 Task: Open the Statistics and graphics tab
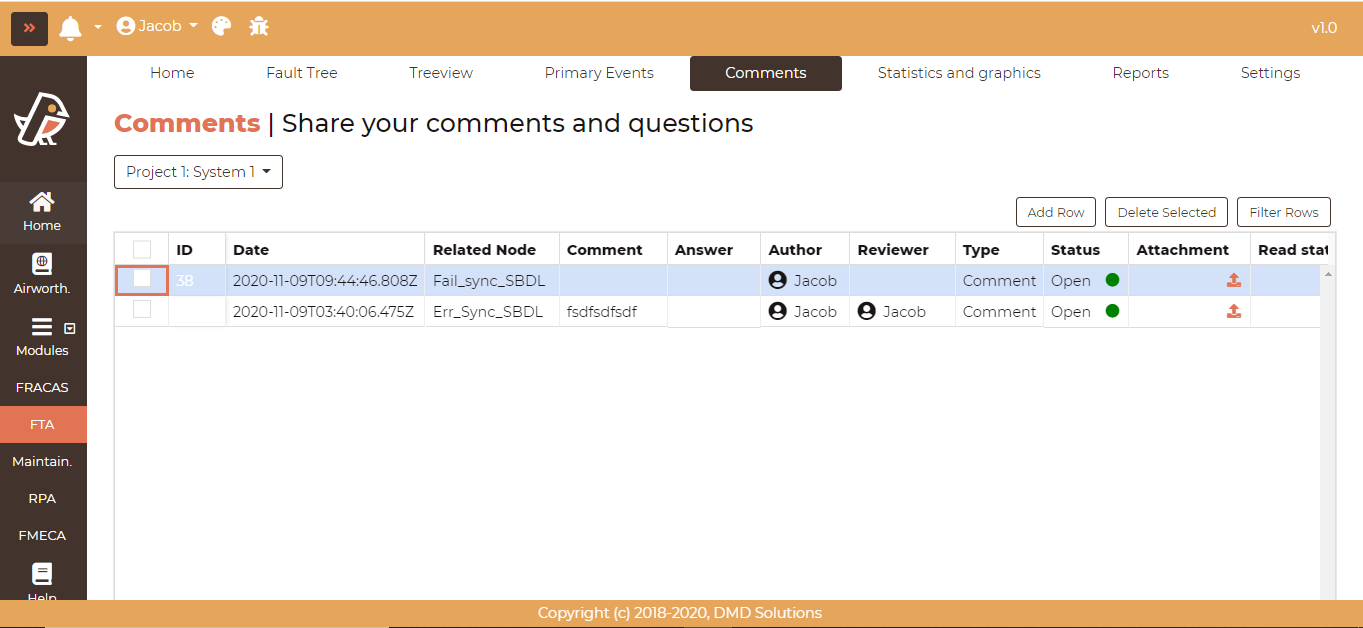click(958, 73)
